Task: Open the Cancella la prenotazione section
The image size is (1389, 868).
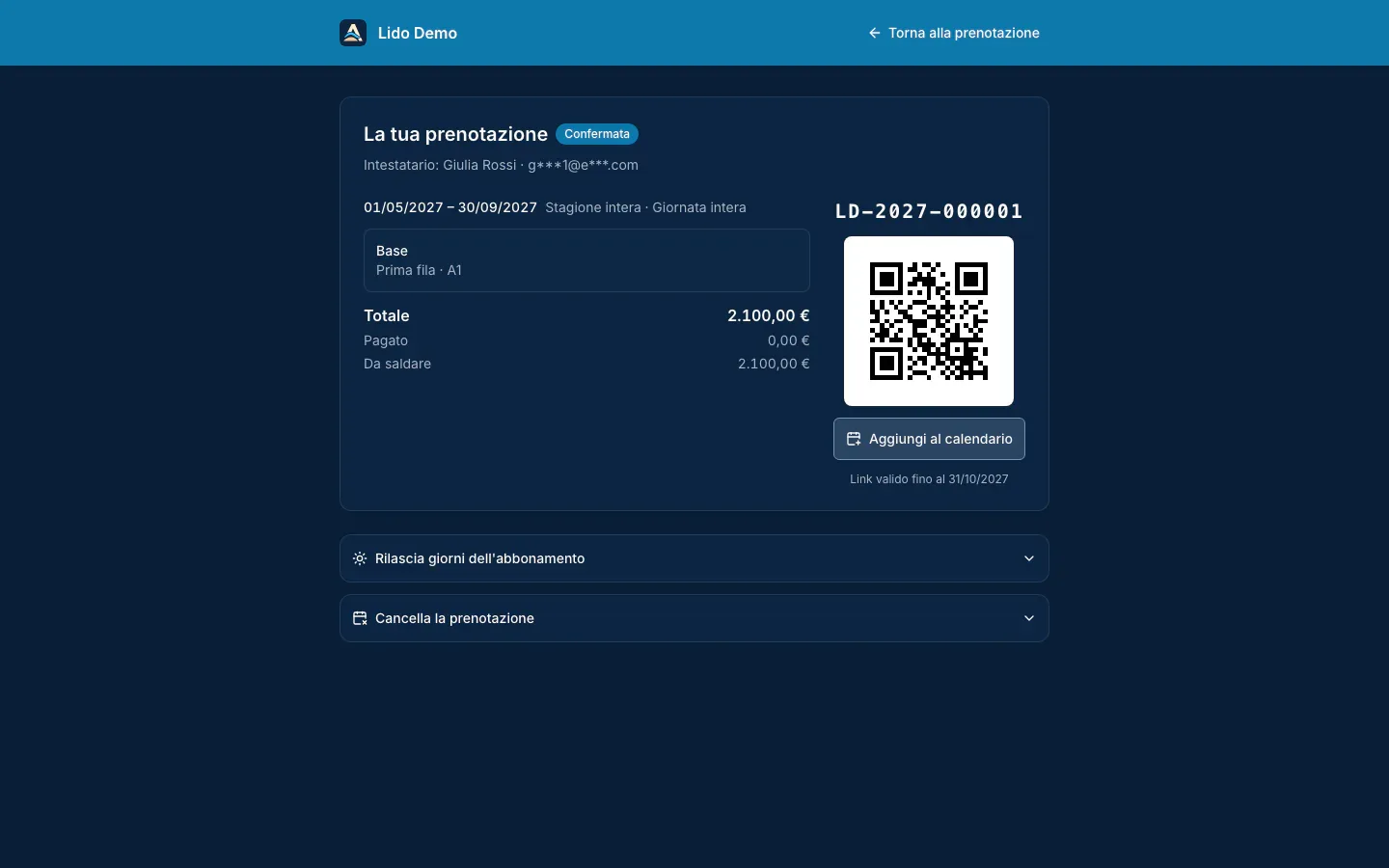Action: click(694, 618)
